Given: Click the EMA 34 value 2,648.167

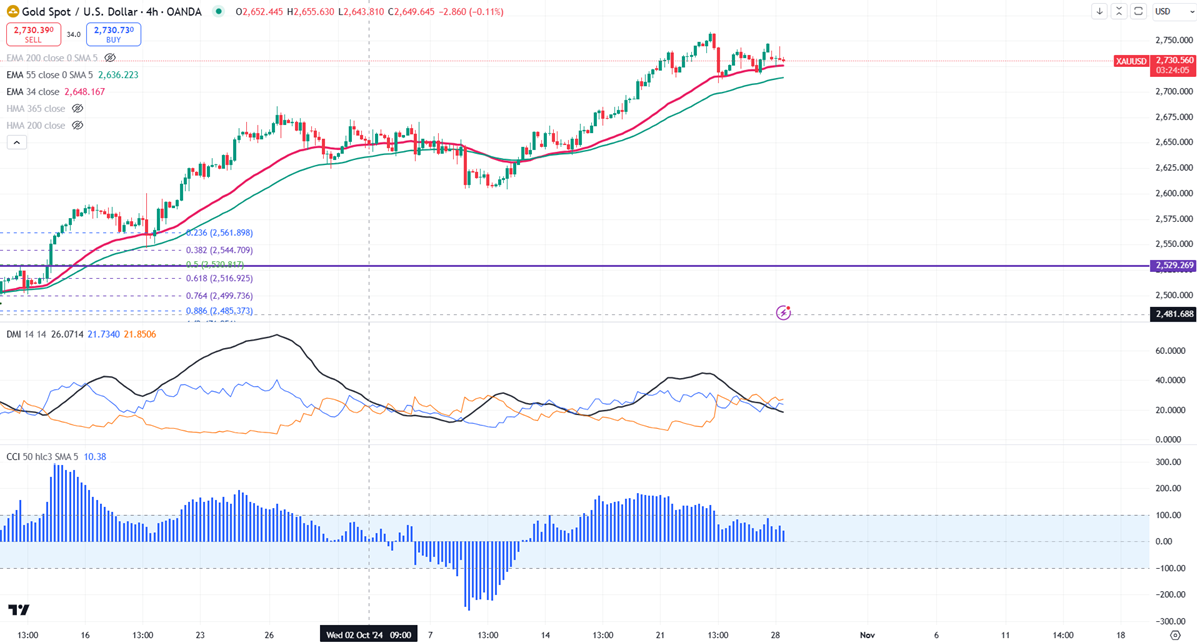Looking at the screenshot, I should click(85, 92).
